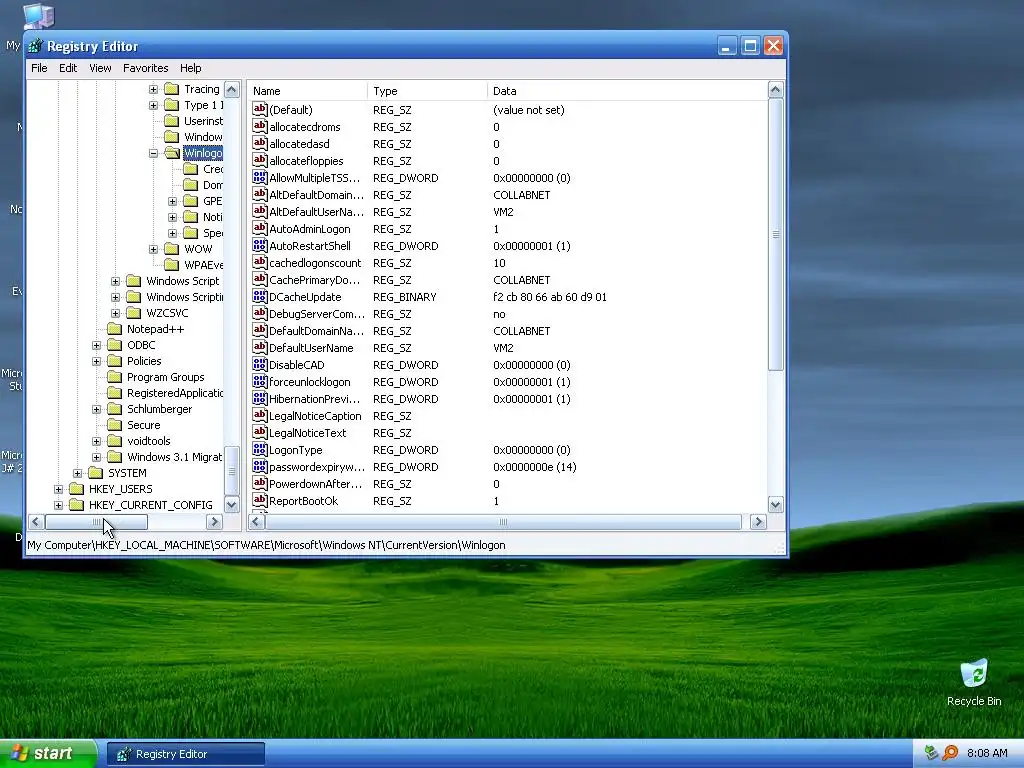Click the 8:08 AM taskbar clock

(x=987, y=753)
